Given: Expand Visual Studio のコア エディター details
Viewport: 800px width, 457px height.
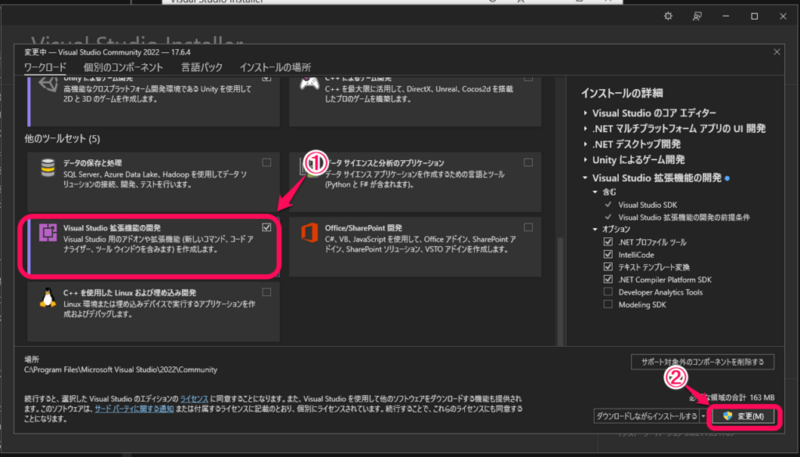Looking at the screenshot, I should click(585, 113).
